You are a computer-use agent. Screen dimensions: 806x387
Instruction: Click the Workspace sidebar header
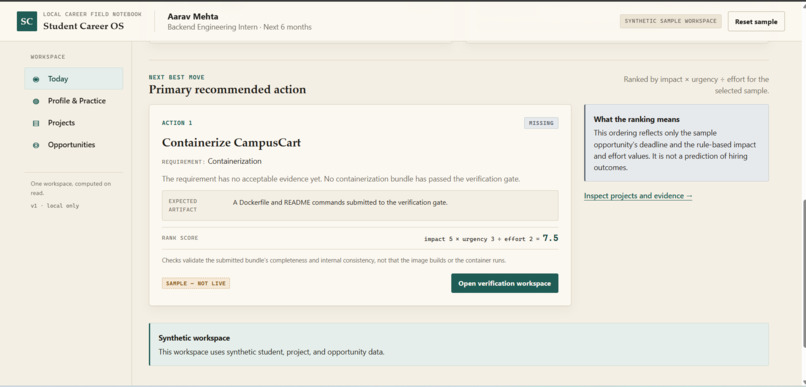pos(48,57)
